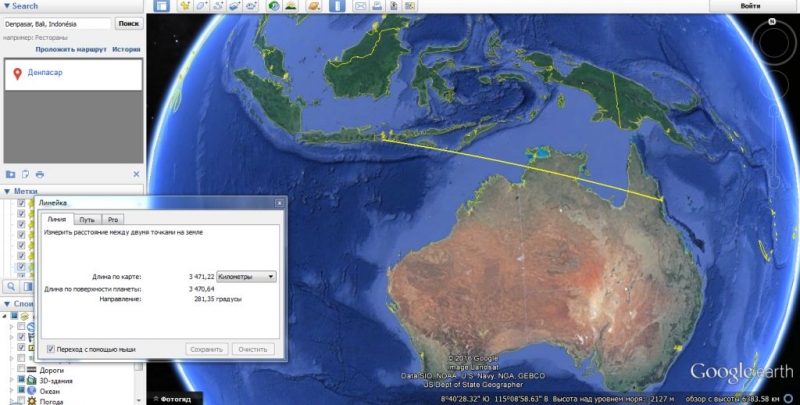
Task: Zoom in with the slider top button
Action: point(774,109)
